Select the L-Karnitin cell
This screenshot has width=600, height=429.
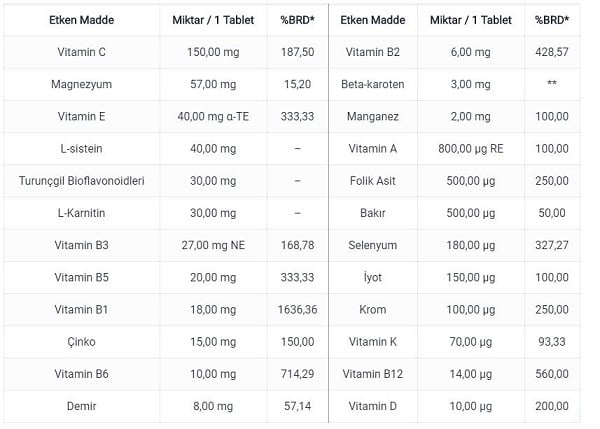pos(82,213)
